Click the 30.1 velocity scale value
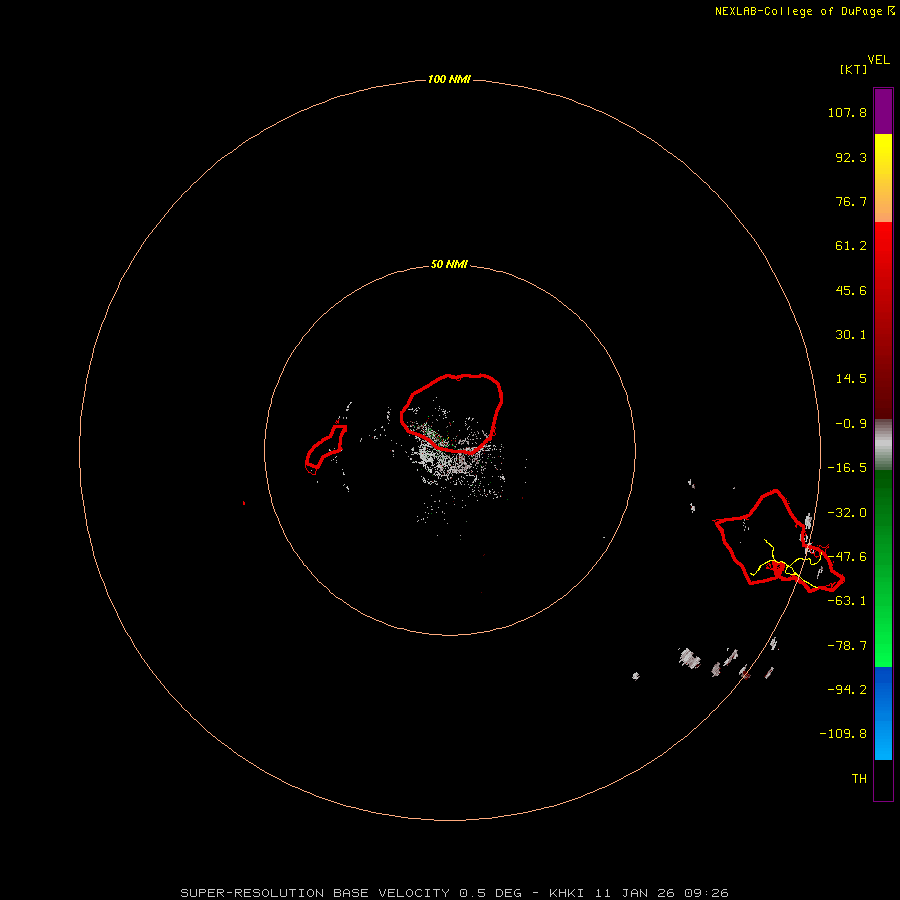 click(x=851, y=335)
